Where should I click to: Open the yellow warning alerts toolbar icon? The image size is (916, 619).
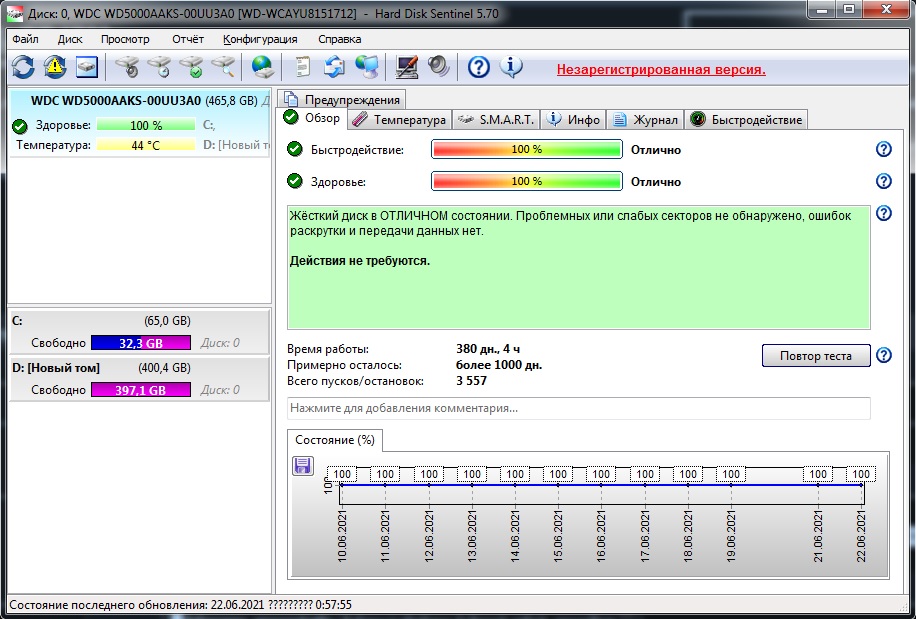(55, 67)
